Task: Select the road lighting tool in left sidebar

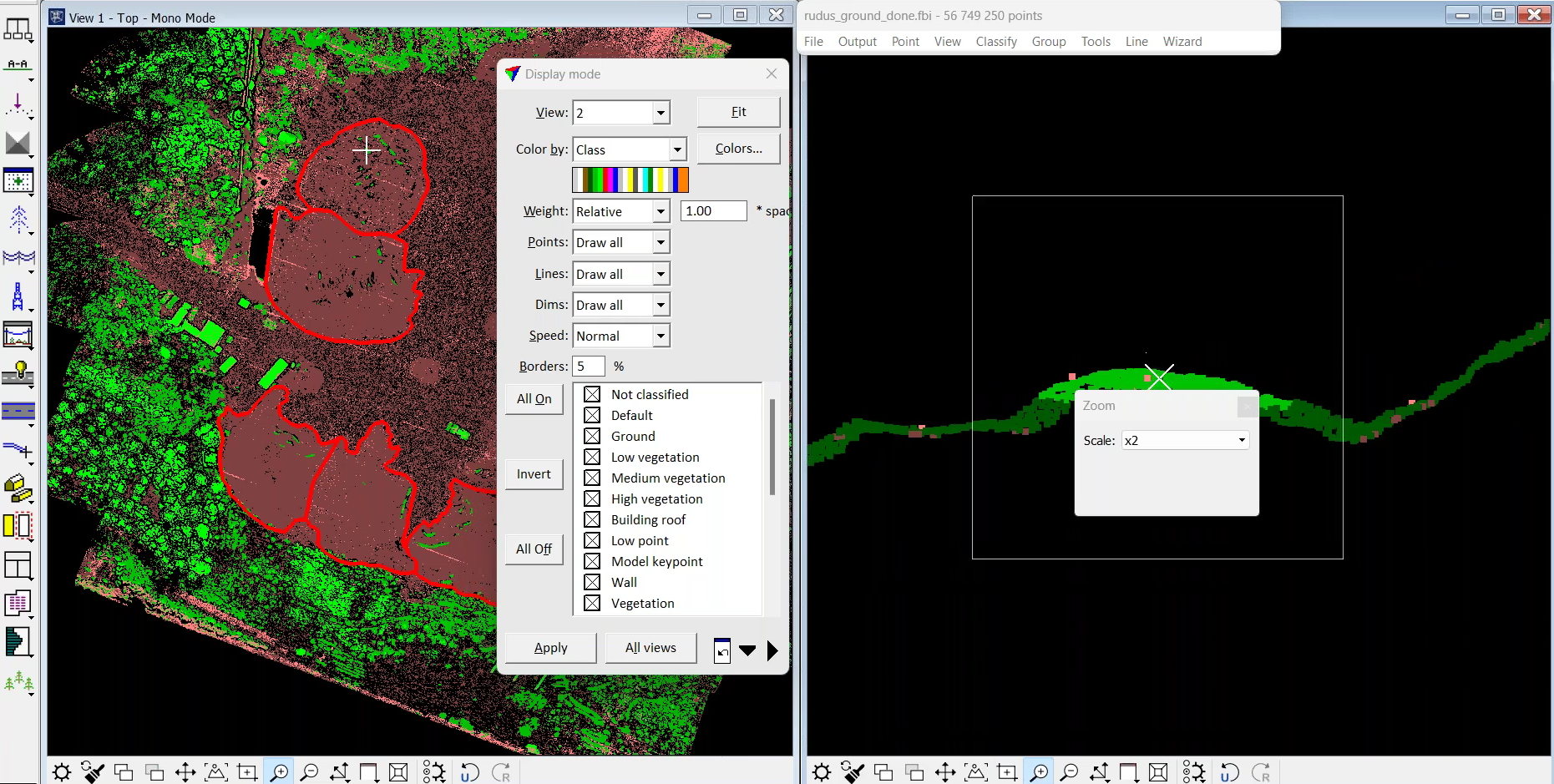Action: [x=18, y=373]
